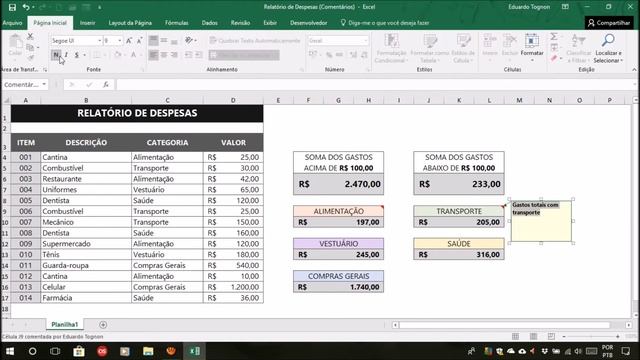Toggle top vertical alignment
This screenshot has height=360, width=640.
(153, 40)
